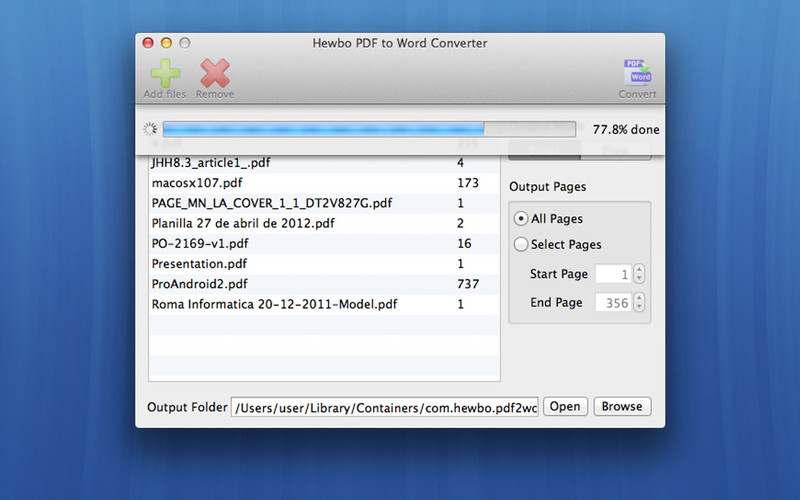The width and height of the screenshot is (800, 500).
Task: Increase End Page with up arrow
Action: click(x=639, y=297)
